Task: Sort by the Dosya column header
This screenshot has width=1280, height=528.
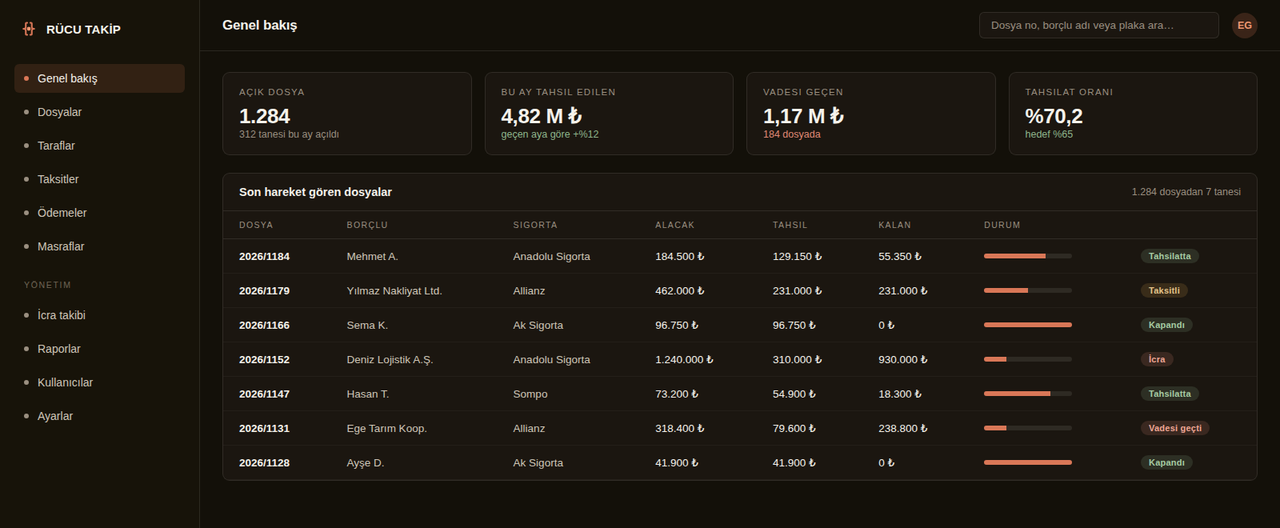Action: [256, 225]
